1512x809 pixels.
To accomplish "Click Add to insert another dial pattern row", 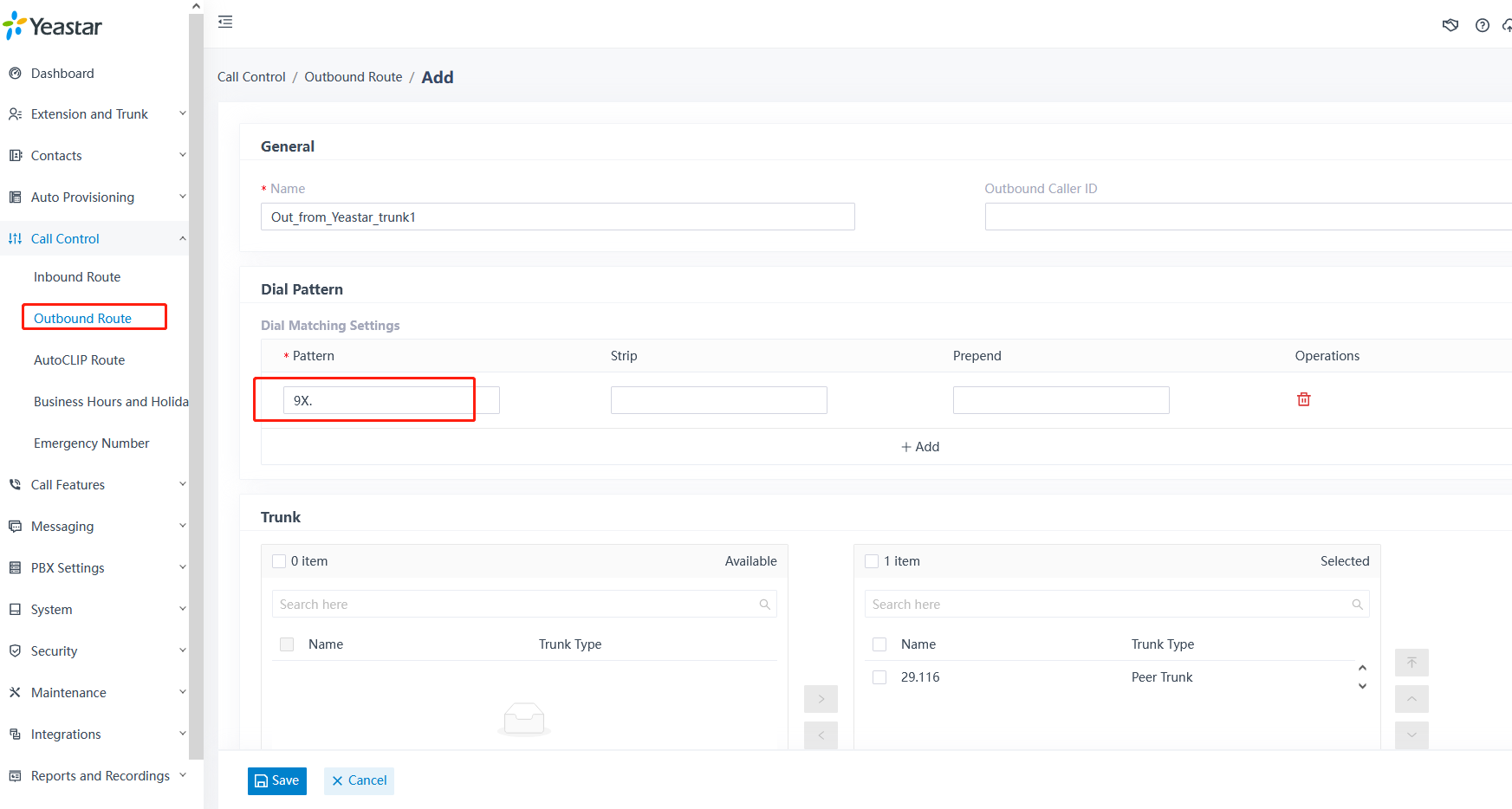I will tap(920, 446).
